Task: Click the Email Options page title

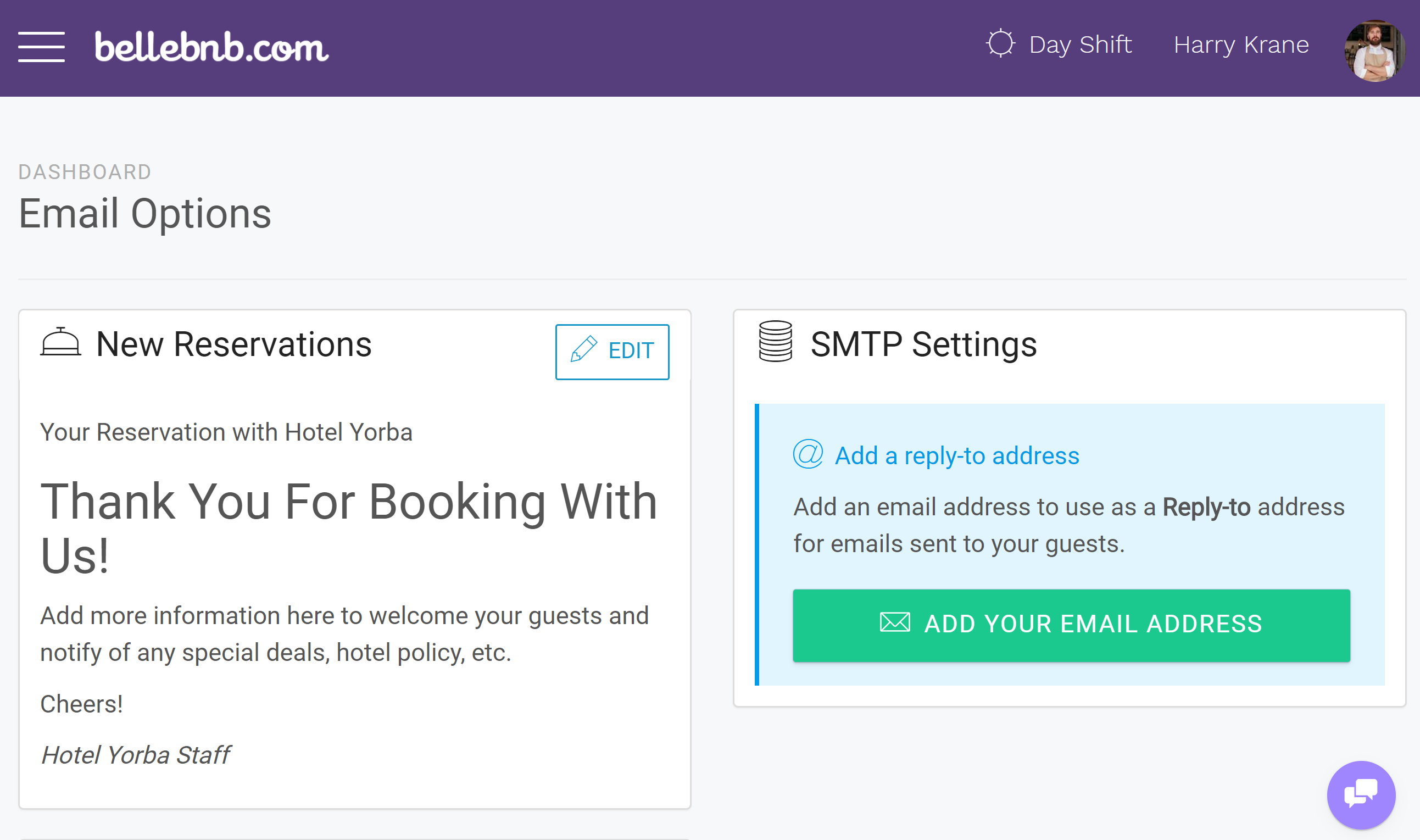Action: [x=145, y=214]
